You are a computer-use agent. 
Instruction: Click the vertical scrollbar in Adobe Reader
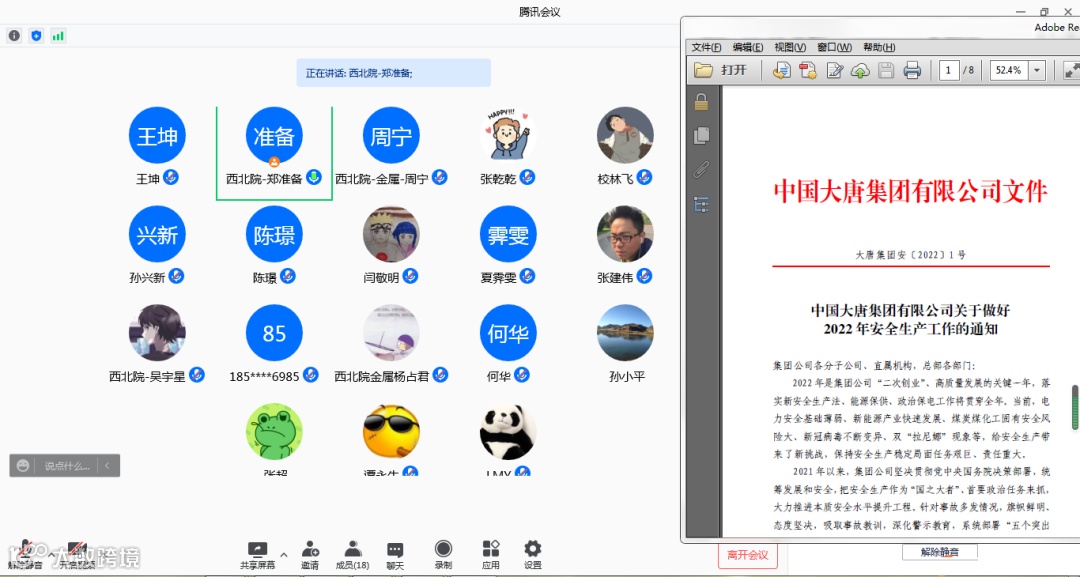click(x=1074, y=406)
